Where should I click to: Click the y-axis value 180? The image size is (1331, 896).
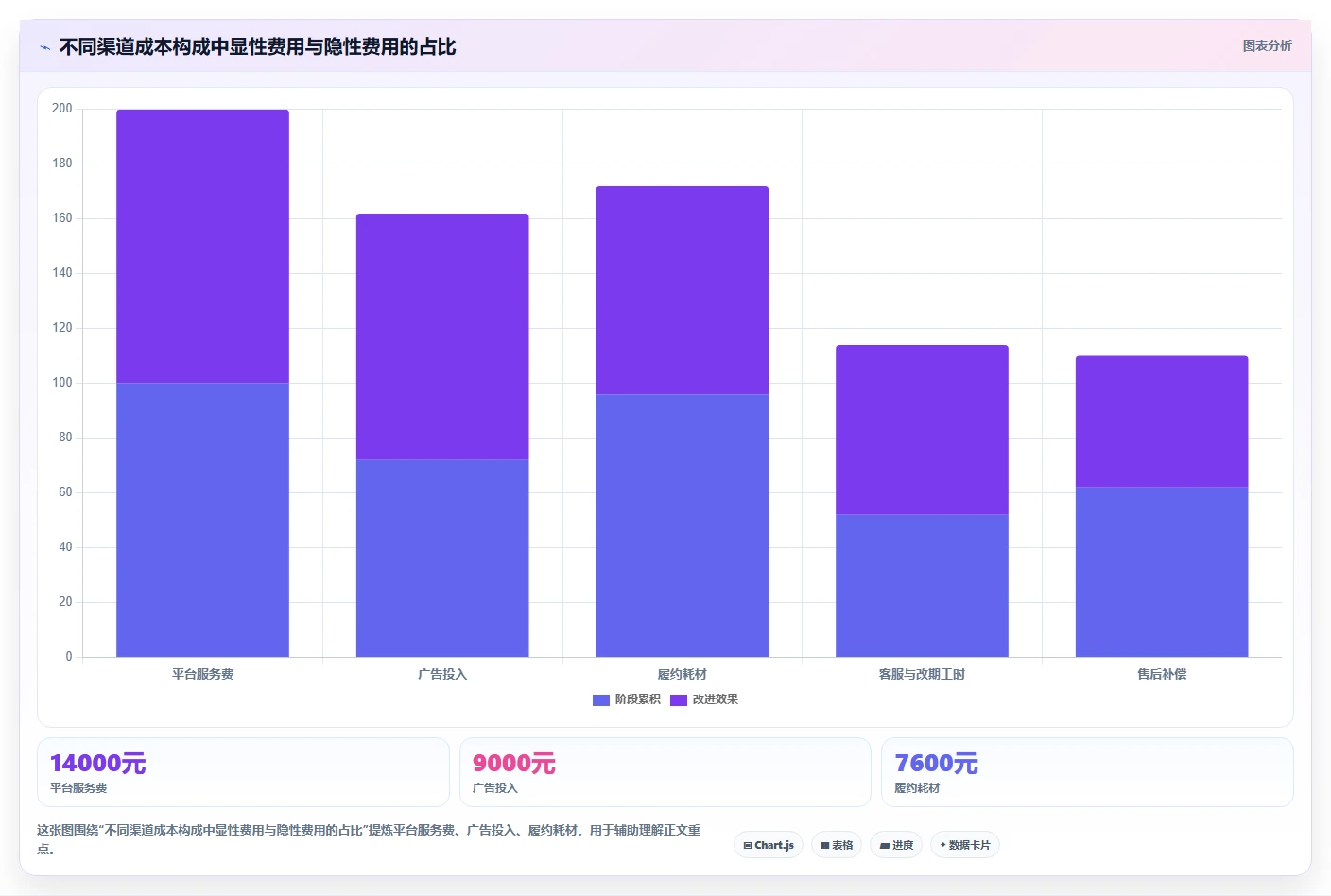[62, 164]
